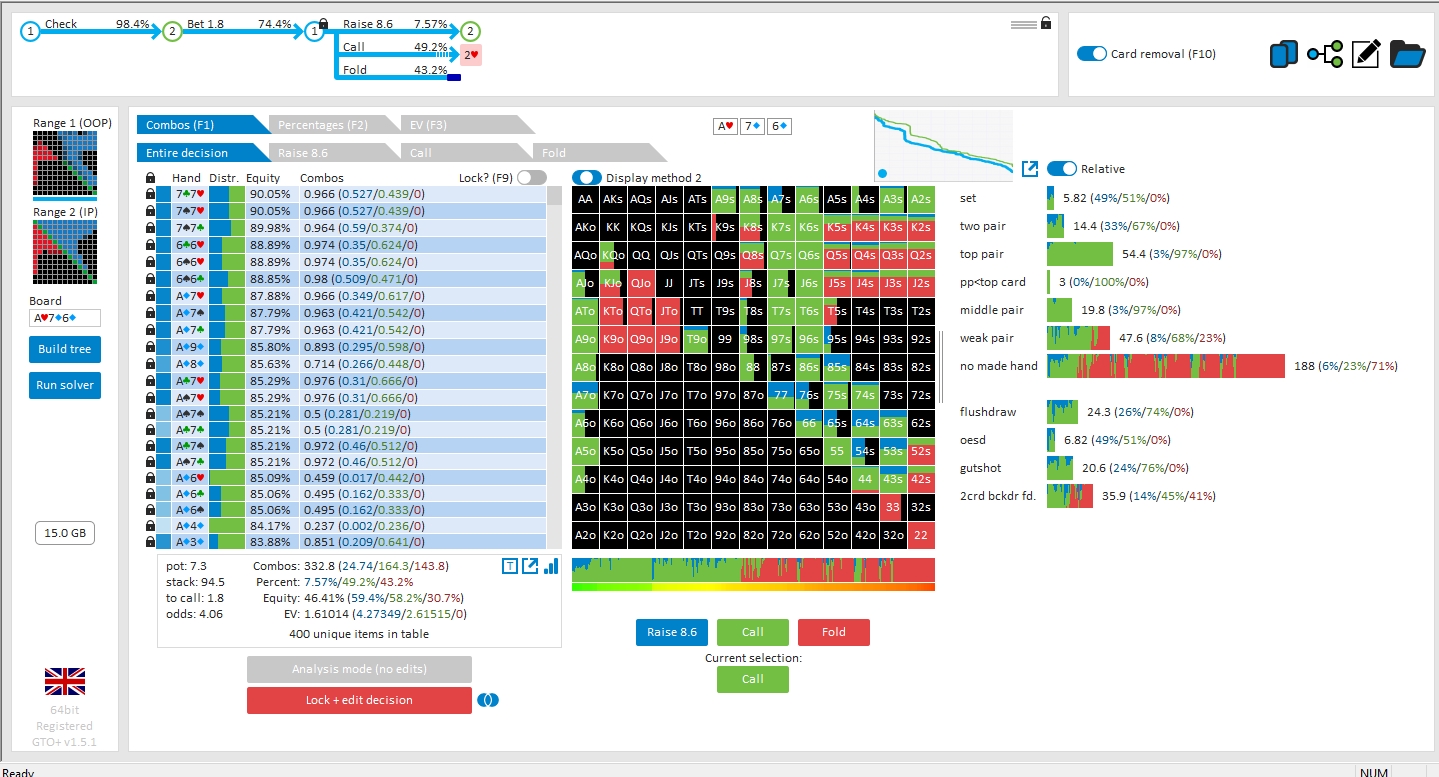The height and width of the screenshot is (777, 1439).
Task: Click the padlock icon in the tree panel corner
Action: (1046, 23)
